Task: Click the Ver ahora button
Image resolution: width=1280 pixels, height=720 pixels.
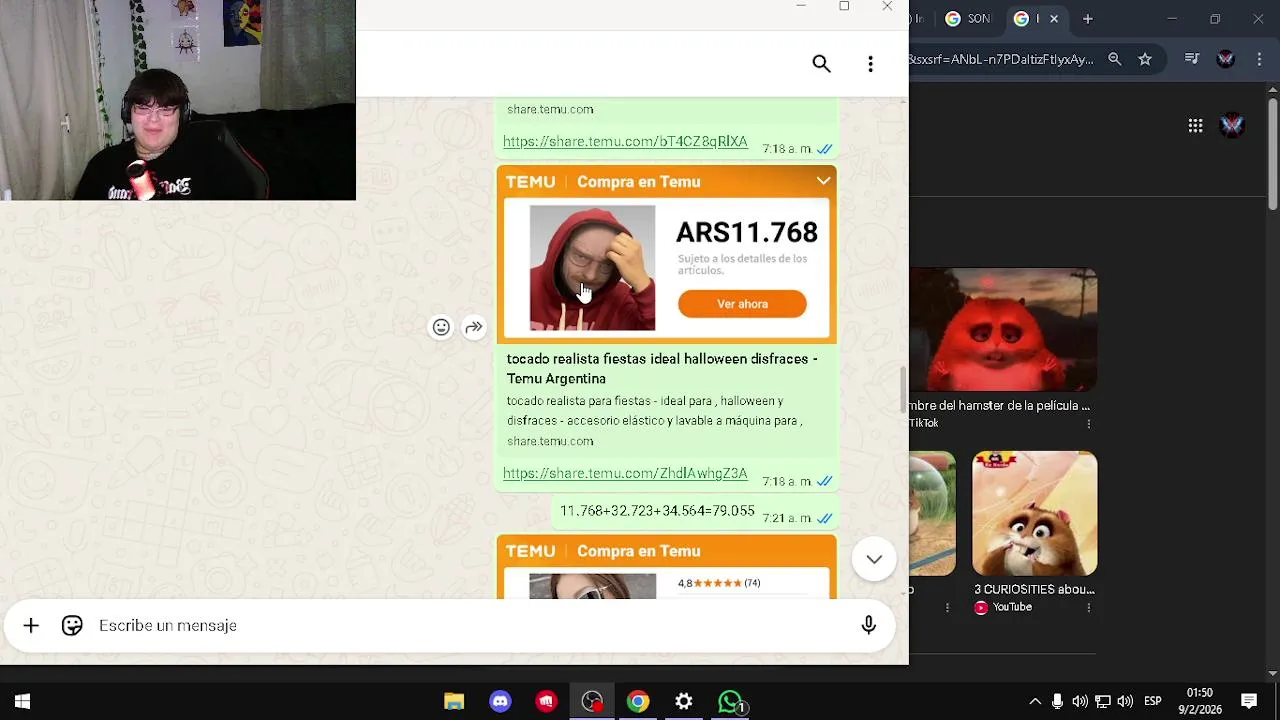Action: 742,304
